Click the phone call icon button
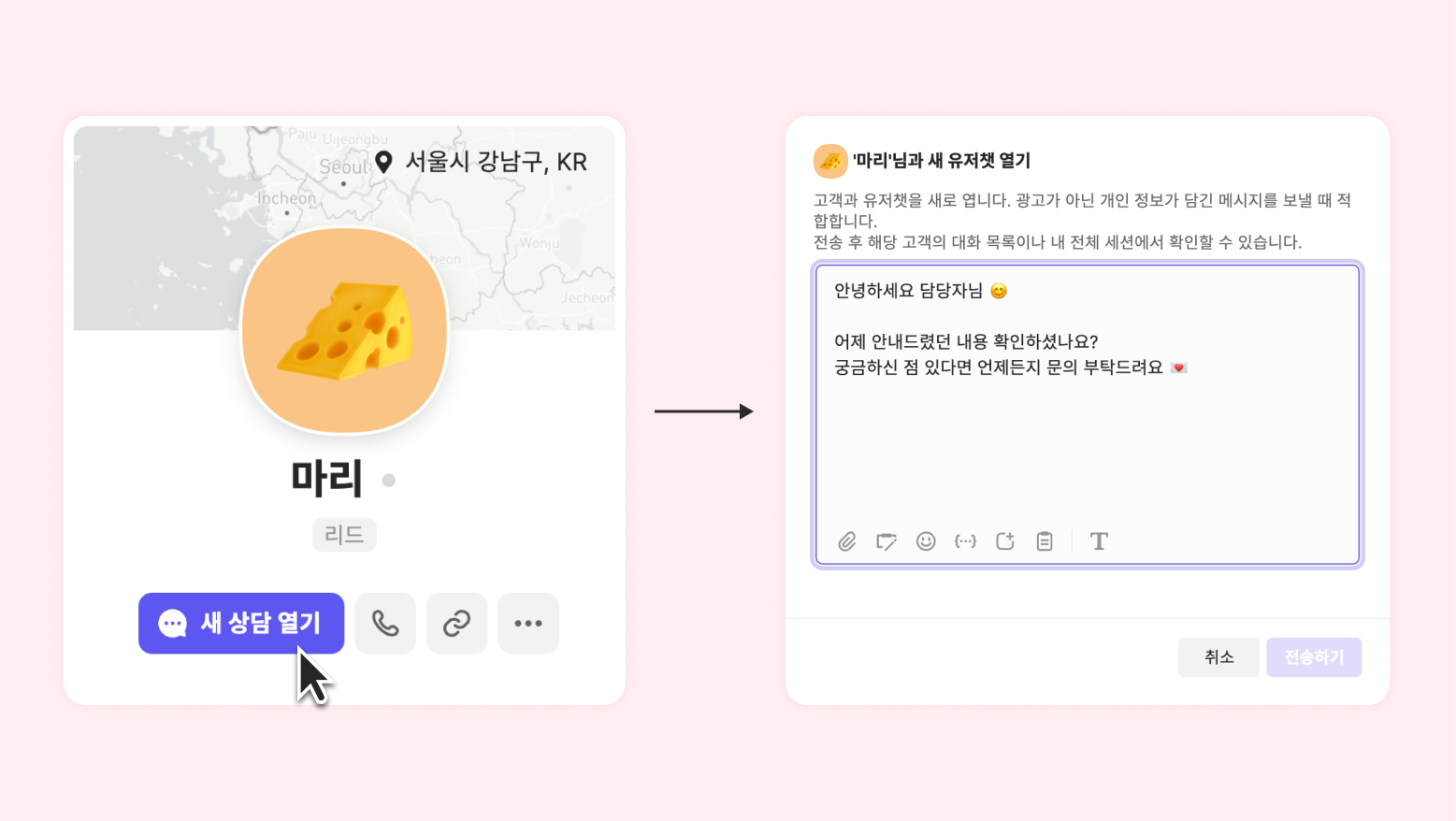 (x=385, y=623)
